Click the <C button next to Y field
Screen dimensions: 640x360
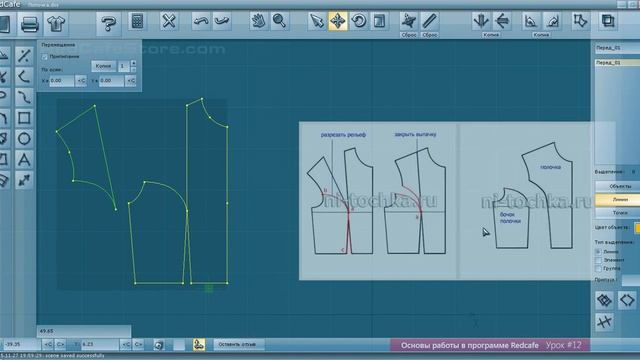coord(131,81)
